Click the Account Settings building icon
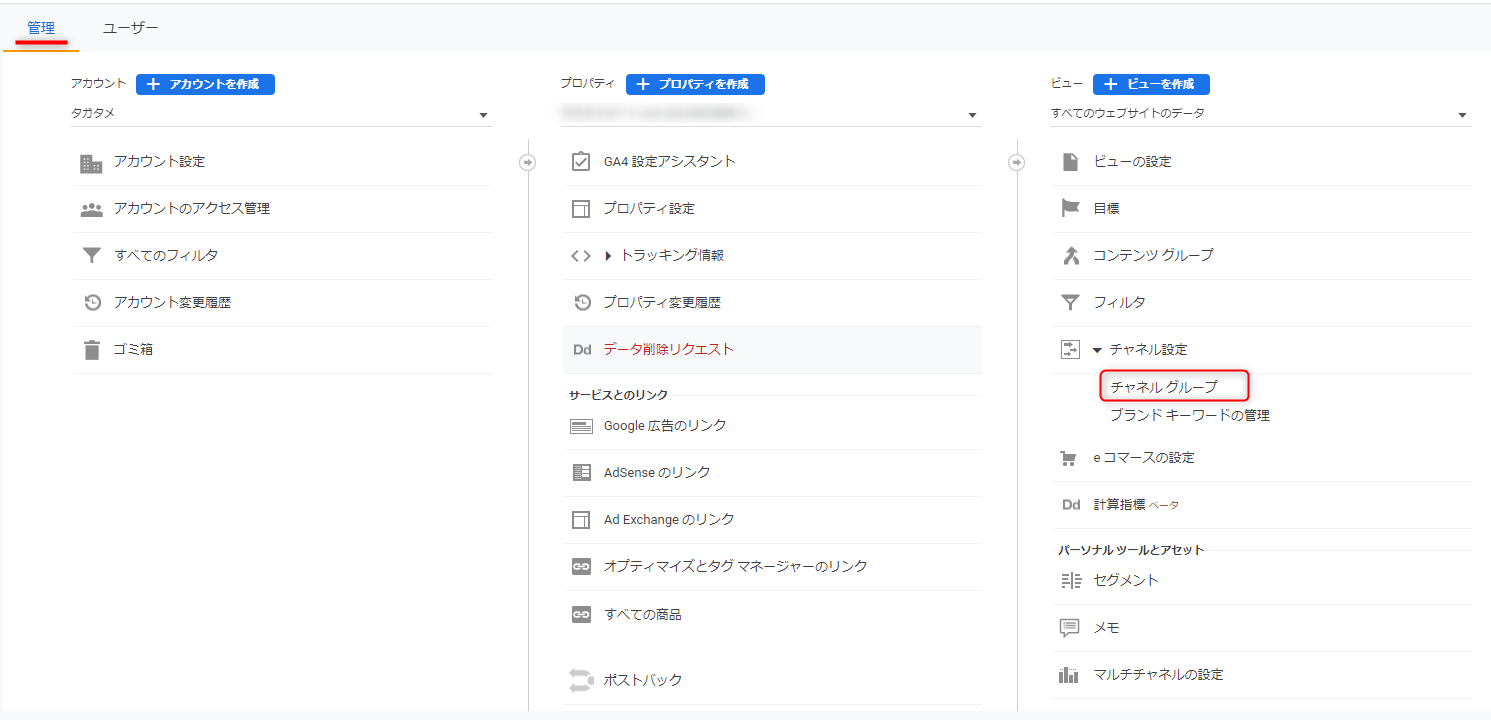Image resolution: width=1491 pixels, height=720 pixels. 91,163
